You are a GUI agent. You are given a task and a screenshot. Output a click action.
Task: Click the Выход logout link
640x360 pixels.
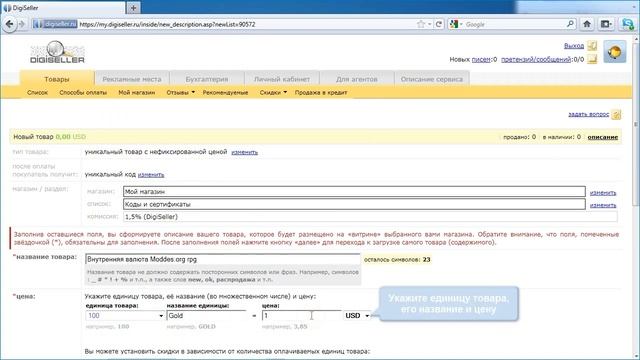[x=574, y=46]
